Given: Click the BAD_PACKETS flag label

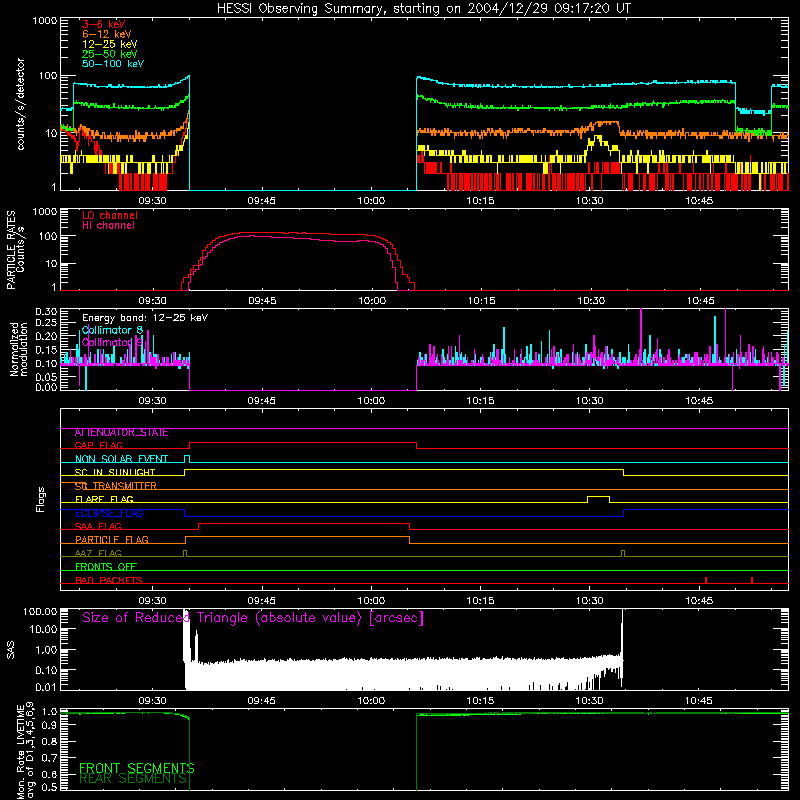Looking at the screenshot, I should 109,580.
